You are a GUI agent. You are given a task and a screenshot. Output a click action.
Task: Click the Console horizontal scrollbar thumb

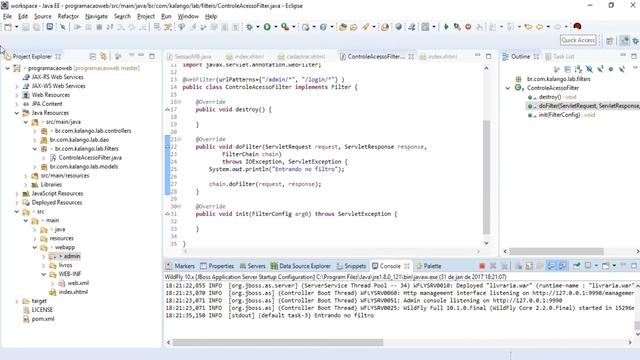click(278, 342)
